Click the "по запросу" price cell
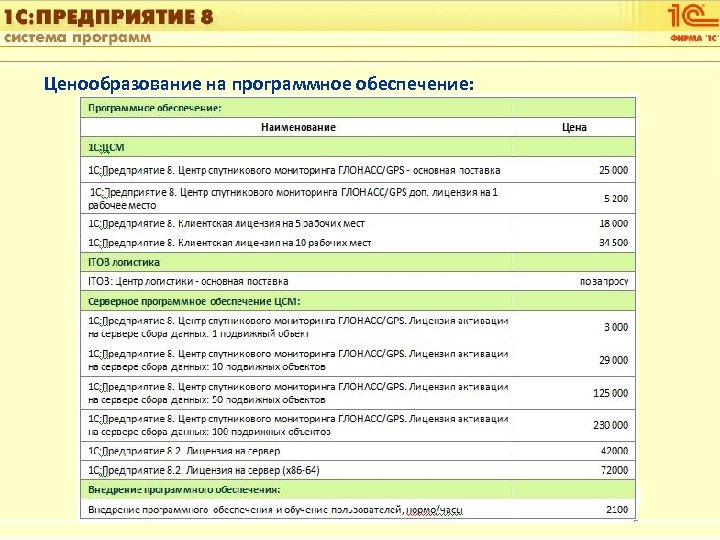The height and width of the screenshot is (540, 720). [604, 281]
